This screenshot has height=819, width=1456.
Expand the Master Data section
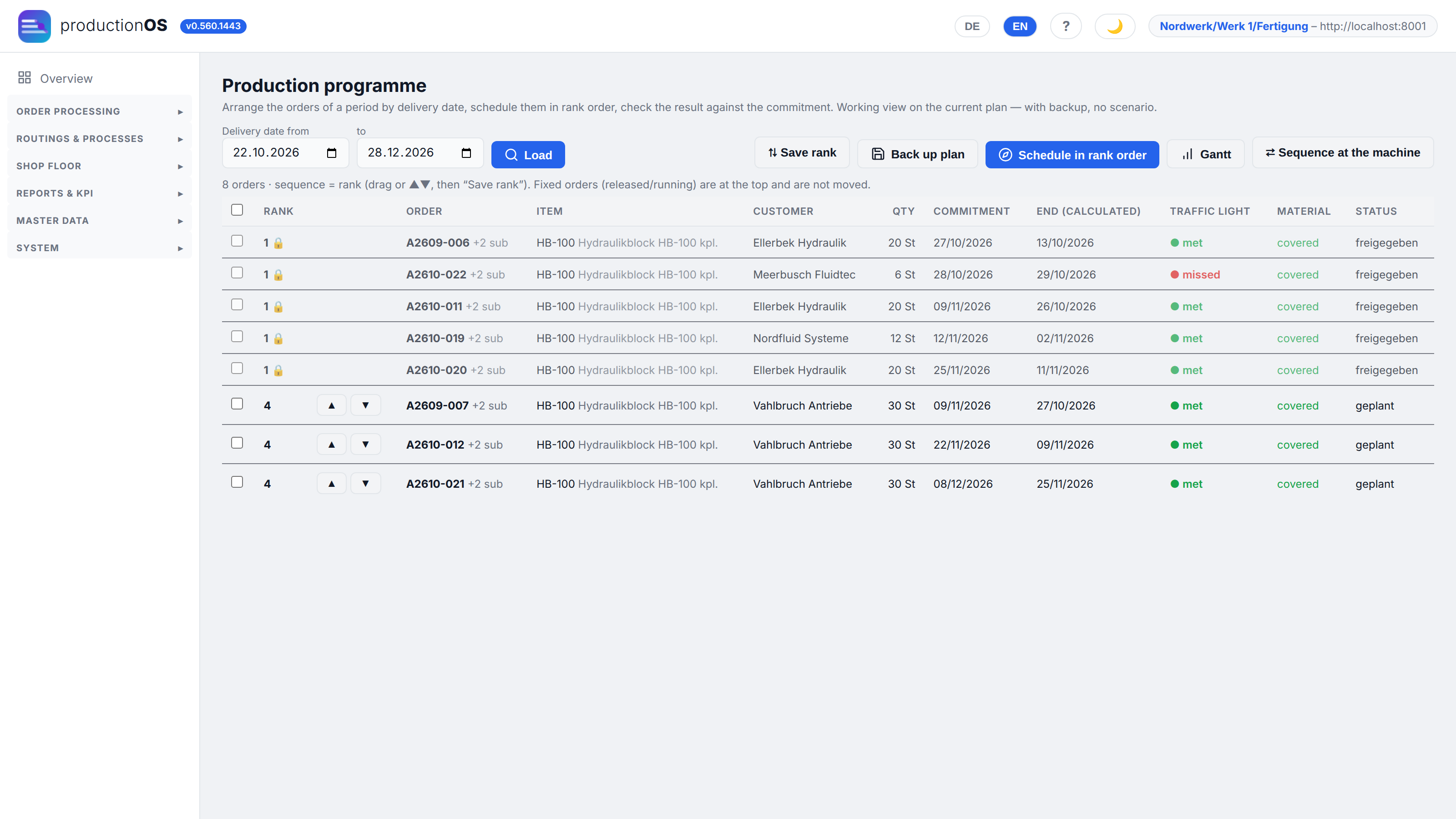(100, 220)
